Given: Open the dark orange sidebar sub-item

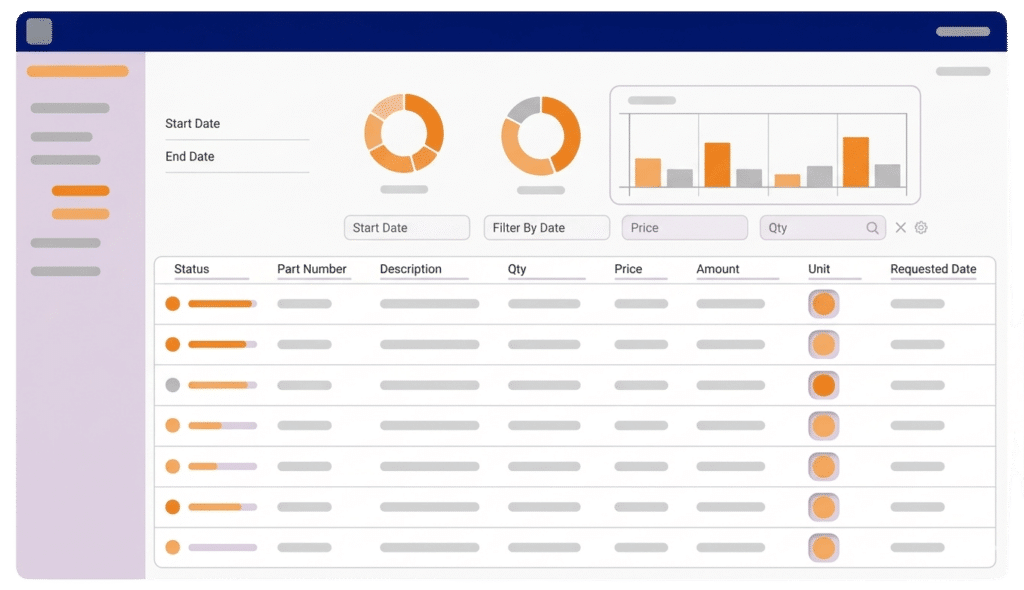Looking at the screenshot, I should coord(80,191).
